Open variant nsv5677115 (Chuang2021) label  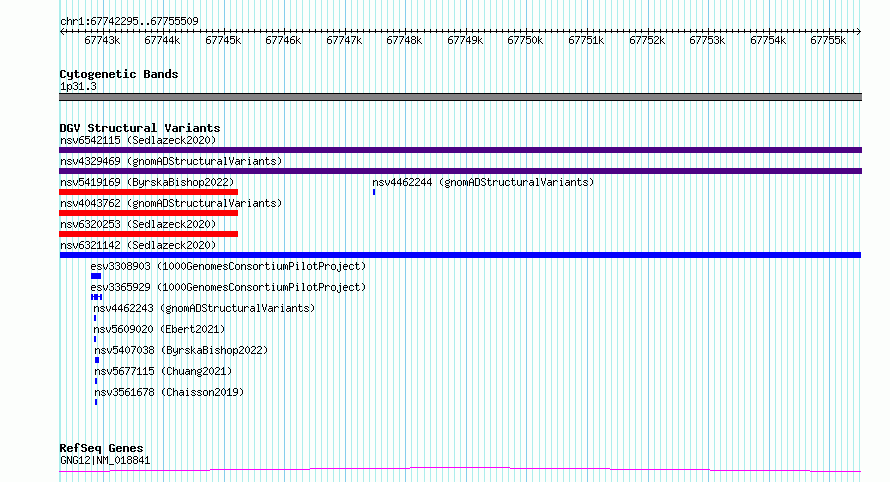[x=163, y=371]
